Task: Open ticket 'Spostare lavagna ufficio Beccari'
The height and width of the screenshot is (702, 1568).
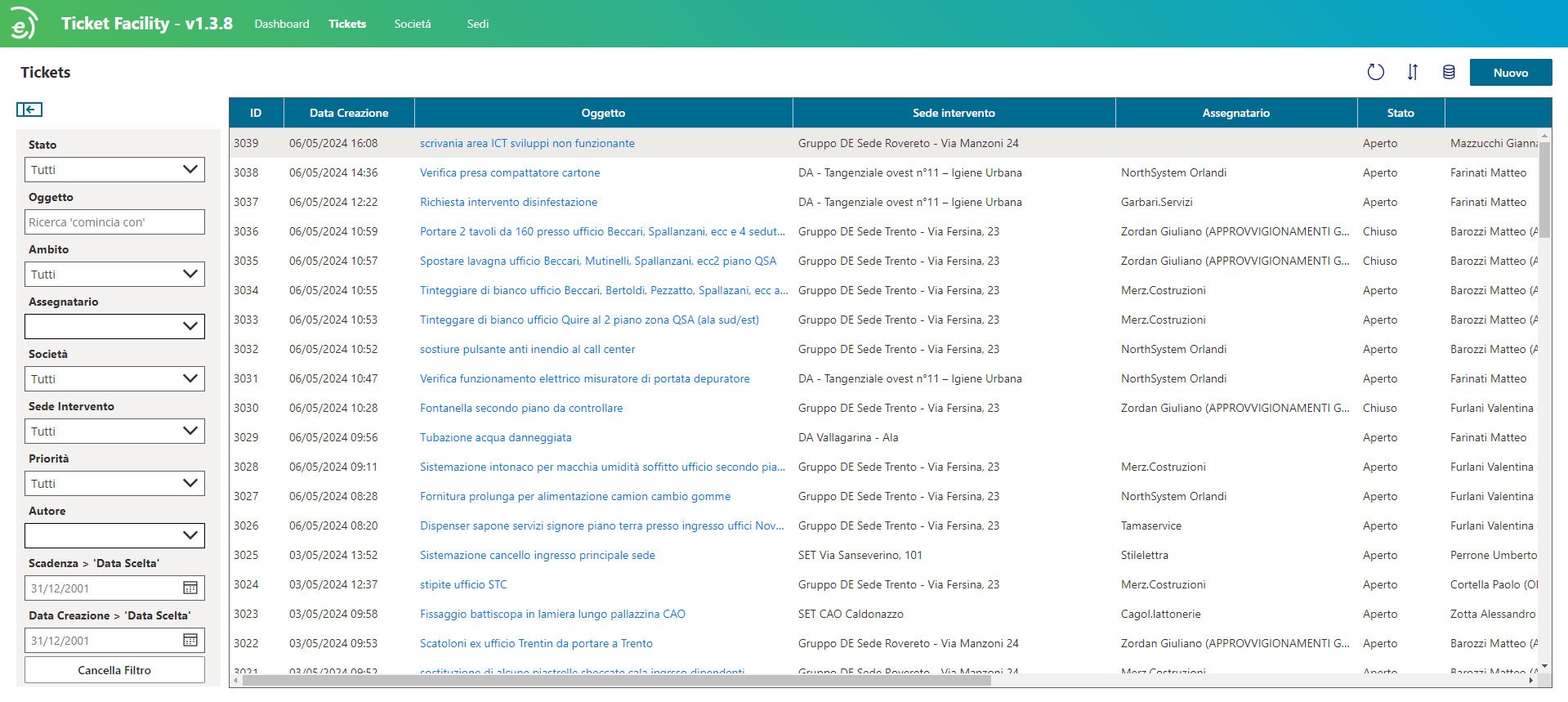Action: tap(598, 261)
